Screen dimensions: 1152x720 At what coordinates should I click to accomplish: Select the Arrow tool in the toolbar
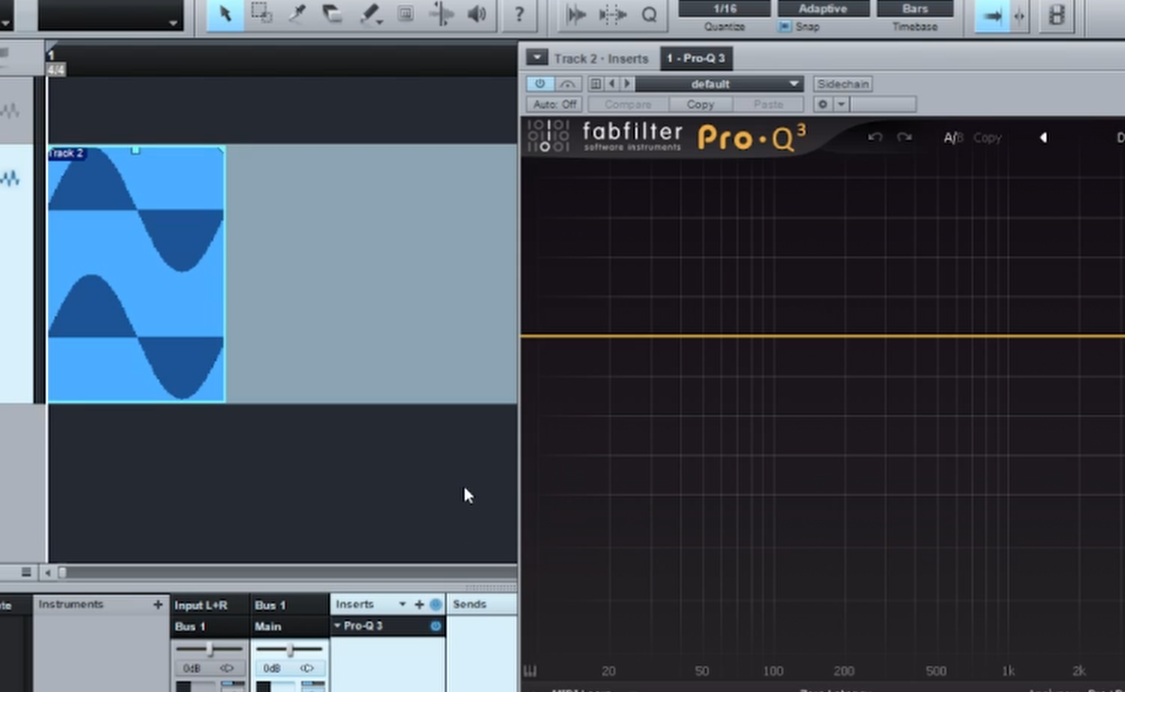tap(225, 14)
